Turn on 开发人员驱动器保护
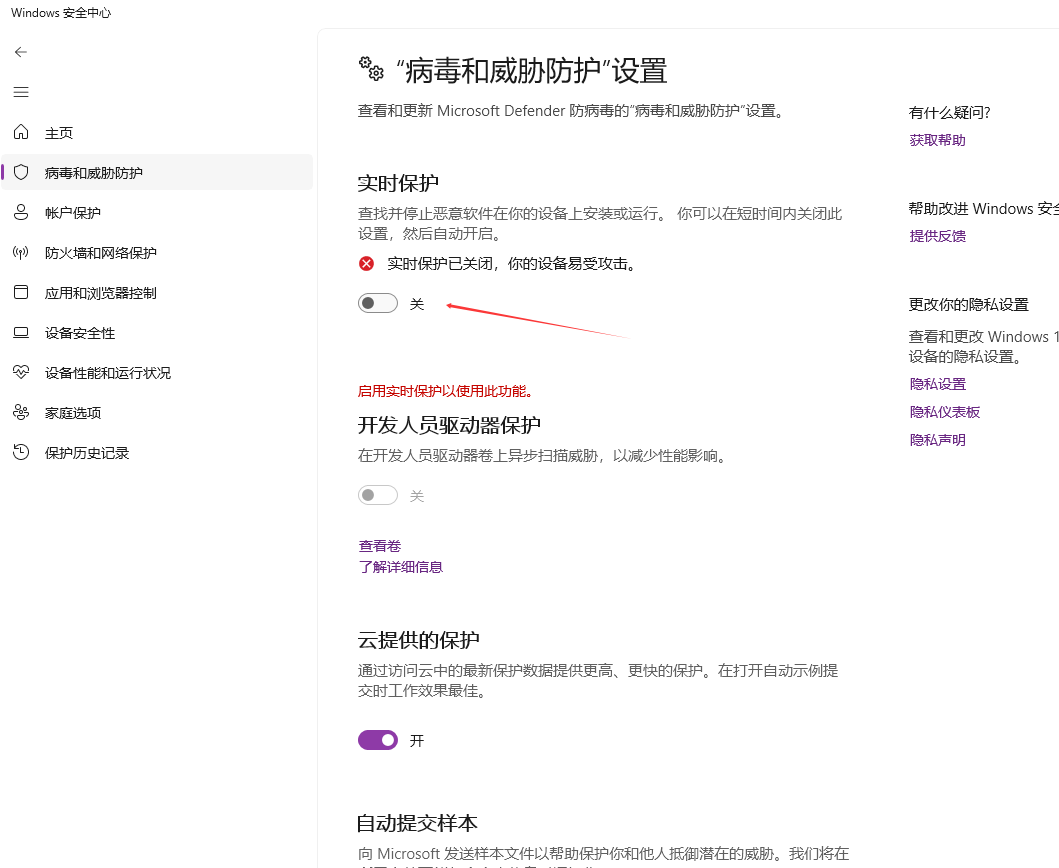Screen dimensions: 1059x868 [377, 495]
